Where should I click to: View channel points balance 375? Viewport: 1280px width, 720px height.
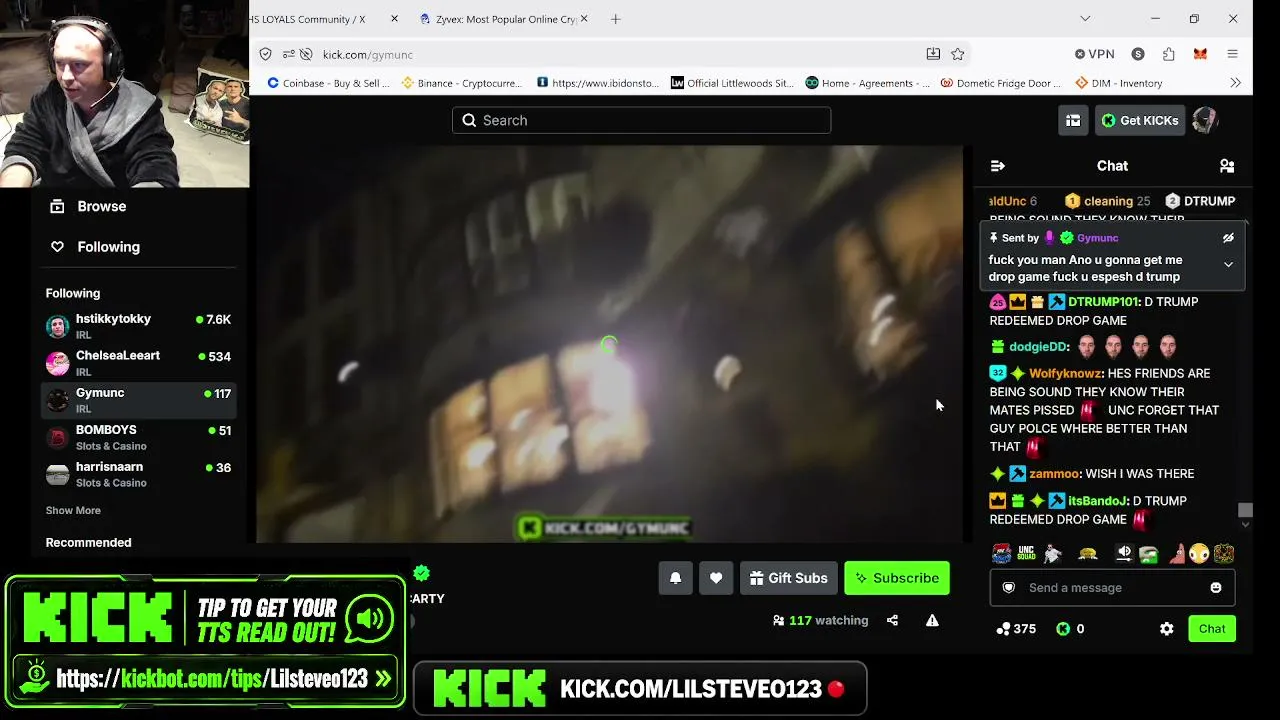click(x=1015, y=629)
